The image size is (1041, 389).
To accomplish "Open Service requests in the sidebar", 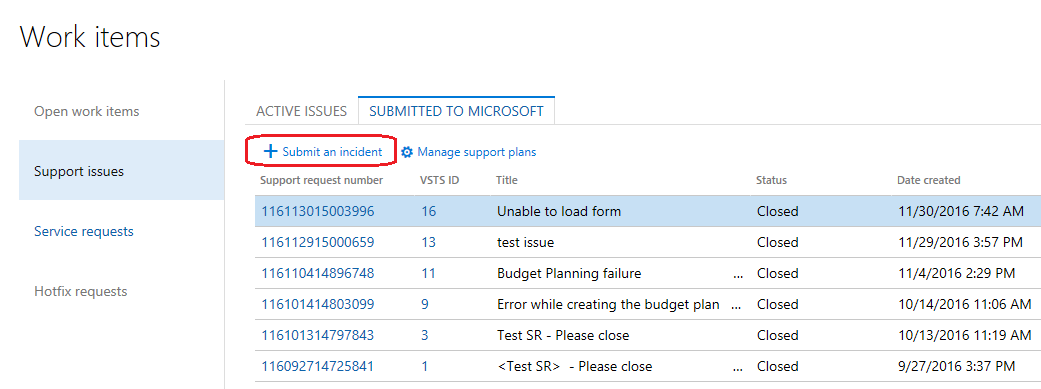I will 84,231.
